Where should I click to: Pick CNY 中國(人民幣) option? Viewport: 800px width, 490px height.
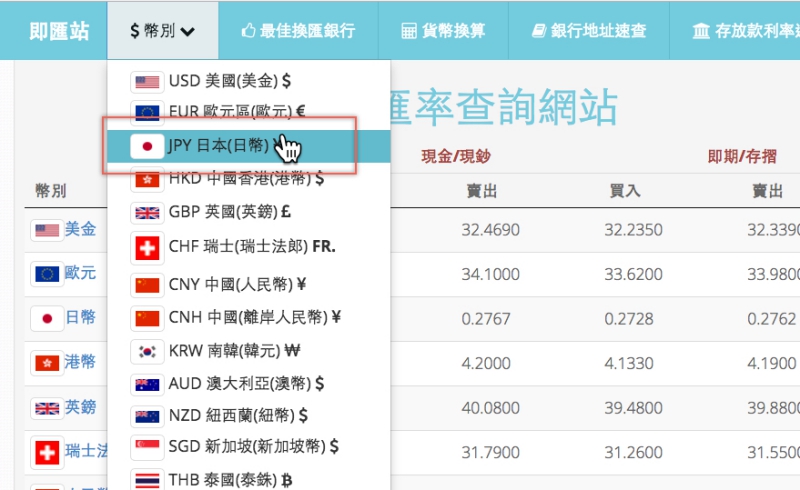[x=249, y=284]
